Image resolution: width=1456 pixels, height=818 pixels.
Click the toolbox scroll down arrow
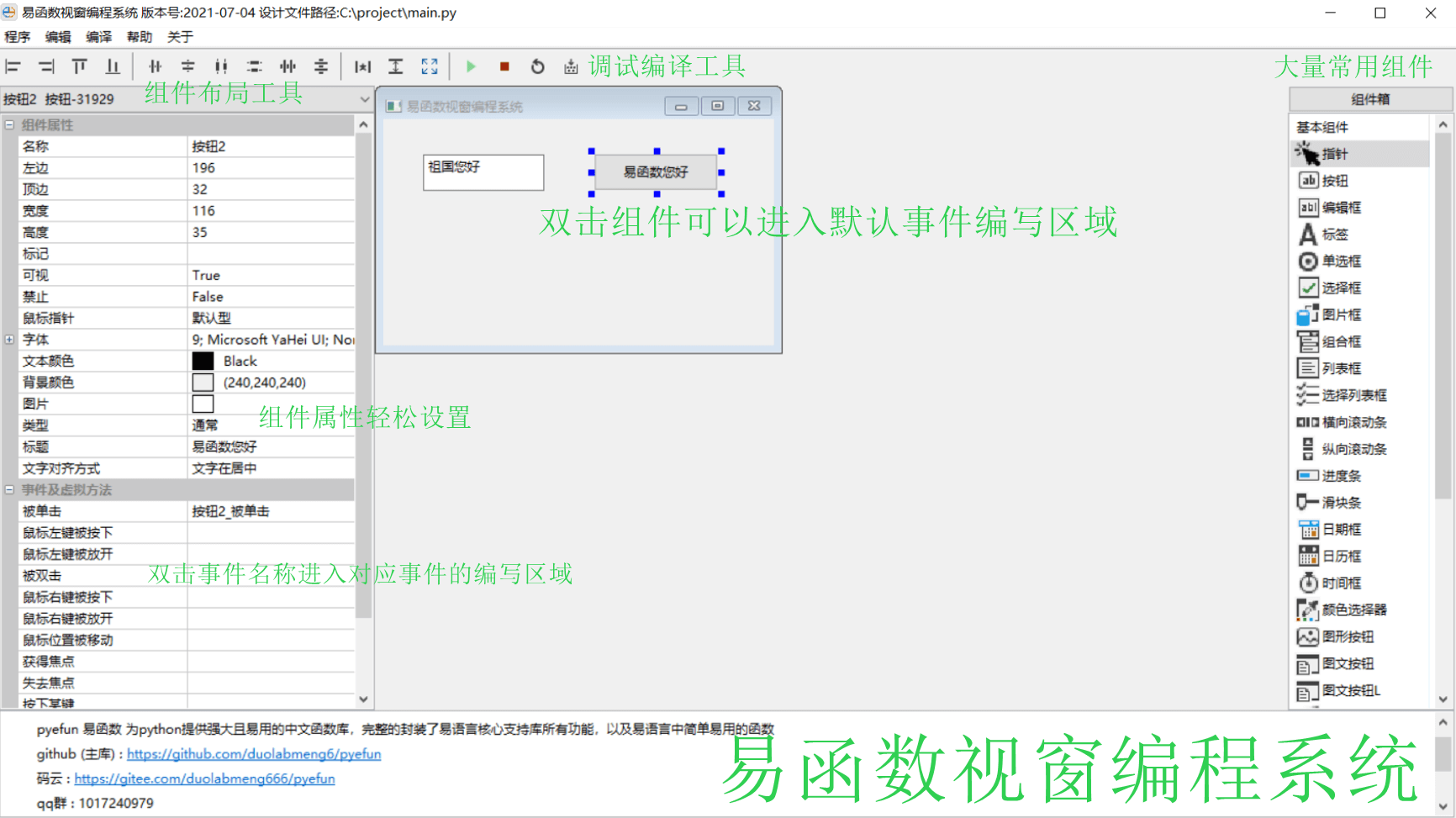tap(1443, 699)
